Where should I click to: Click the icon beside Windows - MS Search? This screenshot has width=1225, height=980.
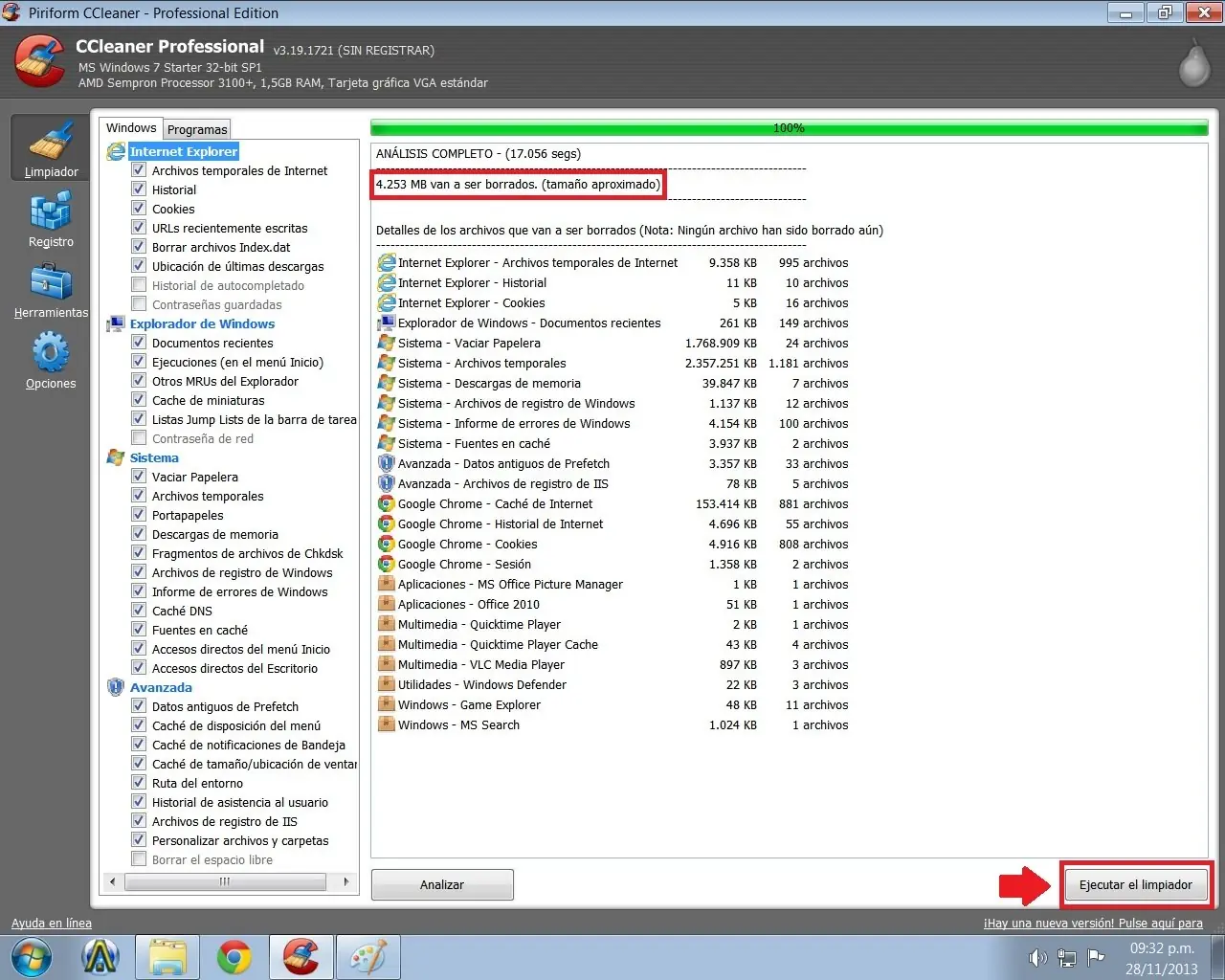387,724
